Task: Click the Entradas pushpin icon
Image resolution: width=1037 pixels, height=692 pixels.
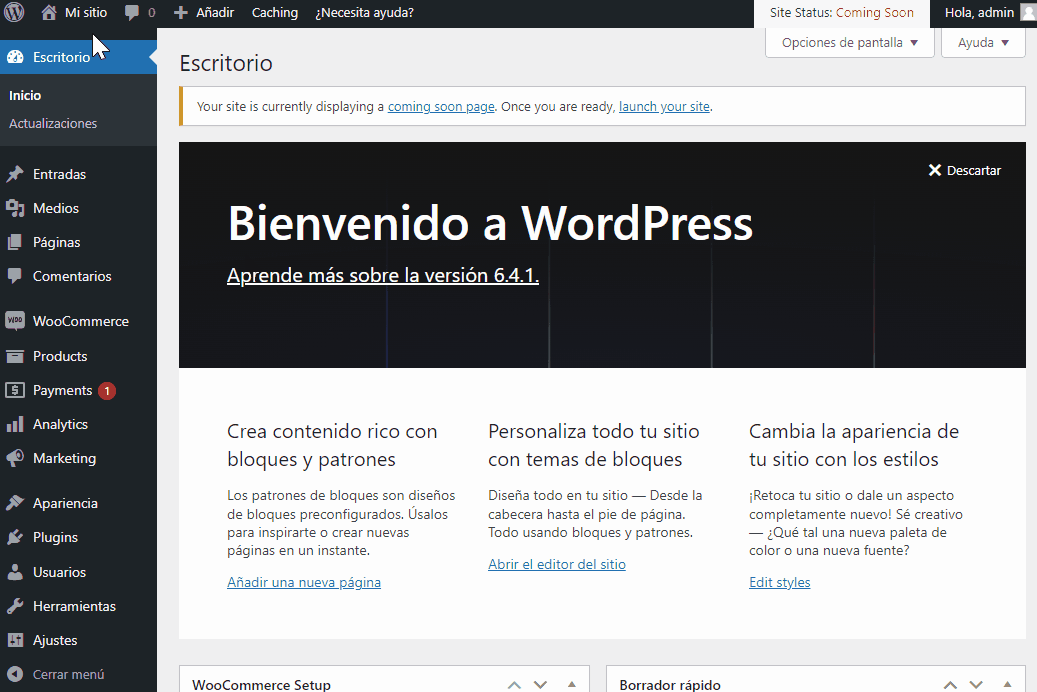Action: (15, 174)
